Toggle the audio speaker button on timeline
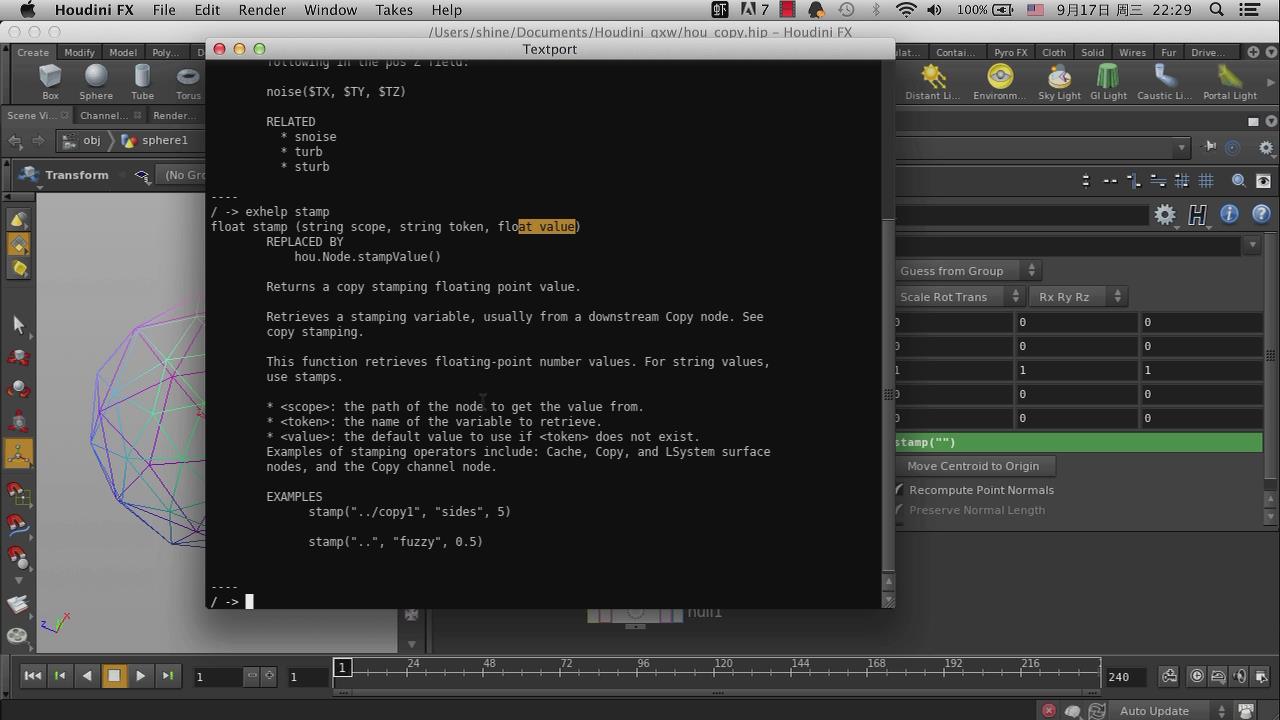Screen dimensions: 1280x720 pyautogui.click(x=1241, y=676)
